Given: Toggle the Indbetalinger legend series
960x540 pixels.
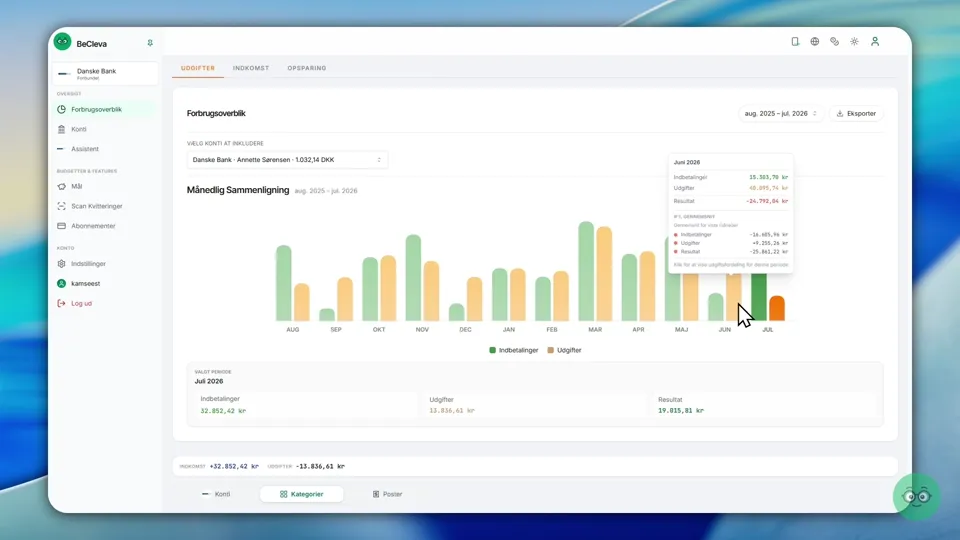Looking at the screenshot, I should [x=513, y=350].
